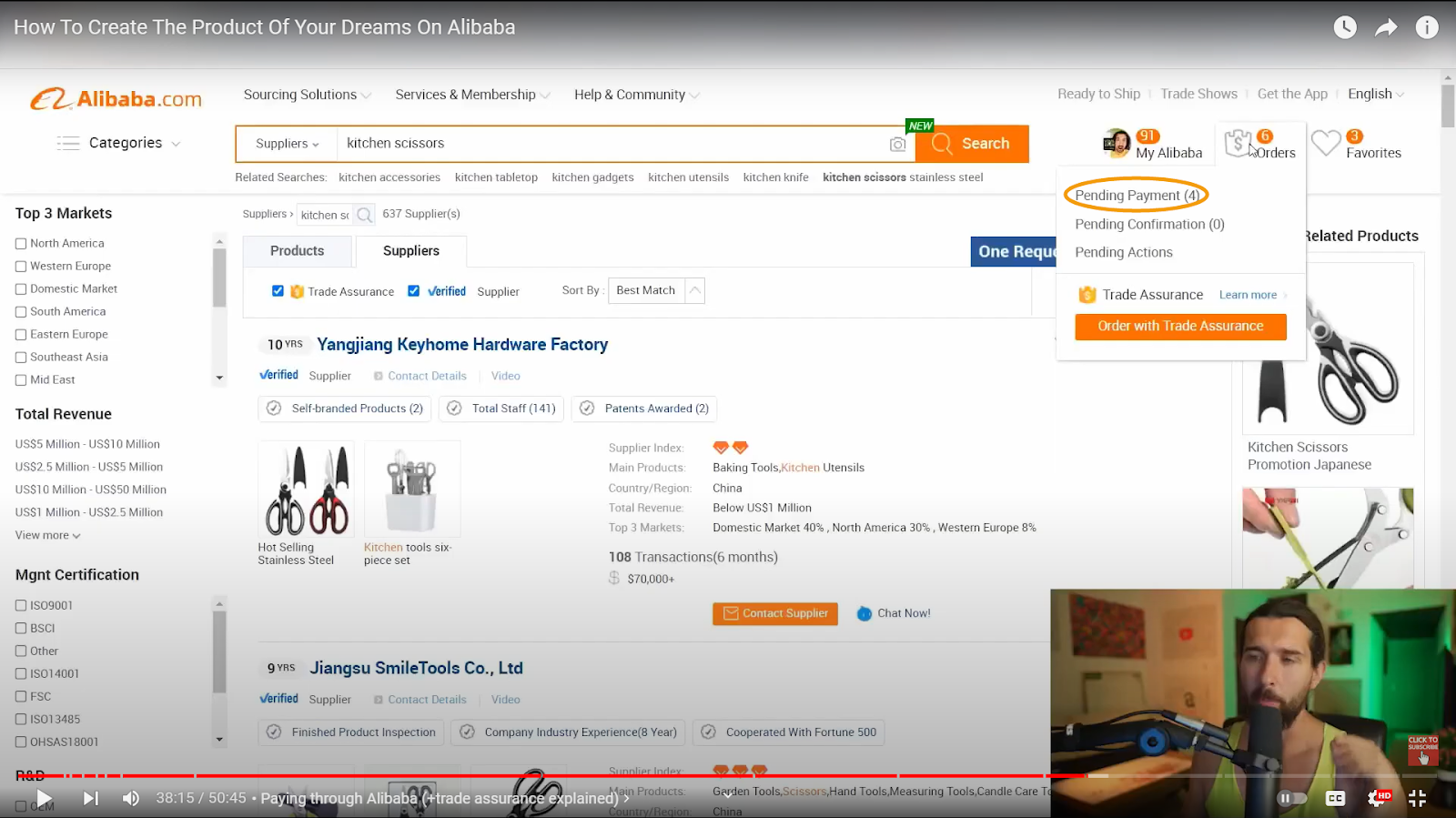Open the English language dropdown
Image resolution: width=1456 pixels, height=818 pixels.
point(1376,94)
